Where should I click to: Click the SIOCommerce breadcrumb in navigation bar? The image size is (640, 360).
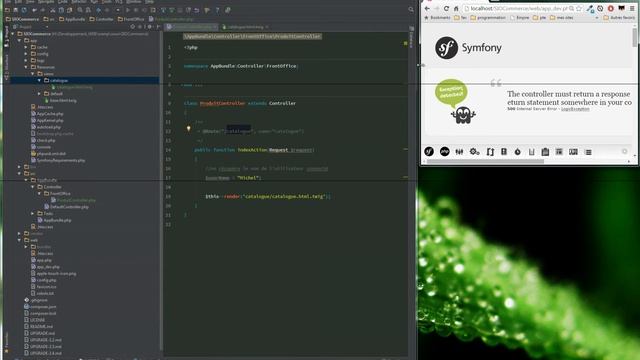coord(22,19)
